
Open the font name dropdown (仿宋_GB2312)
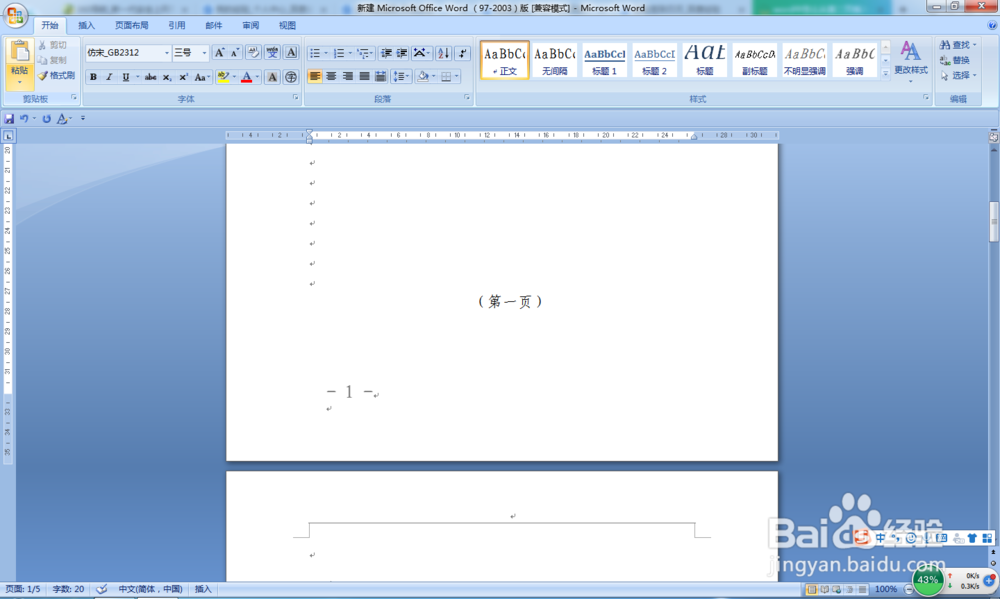(x=167, y=53)
